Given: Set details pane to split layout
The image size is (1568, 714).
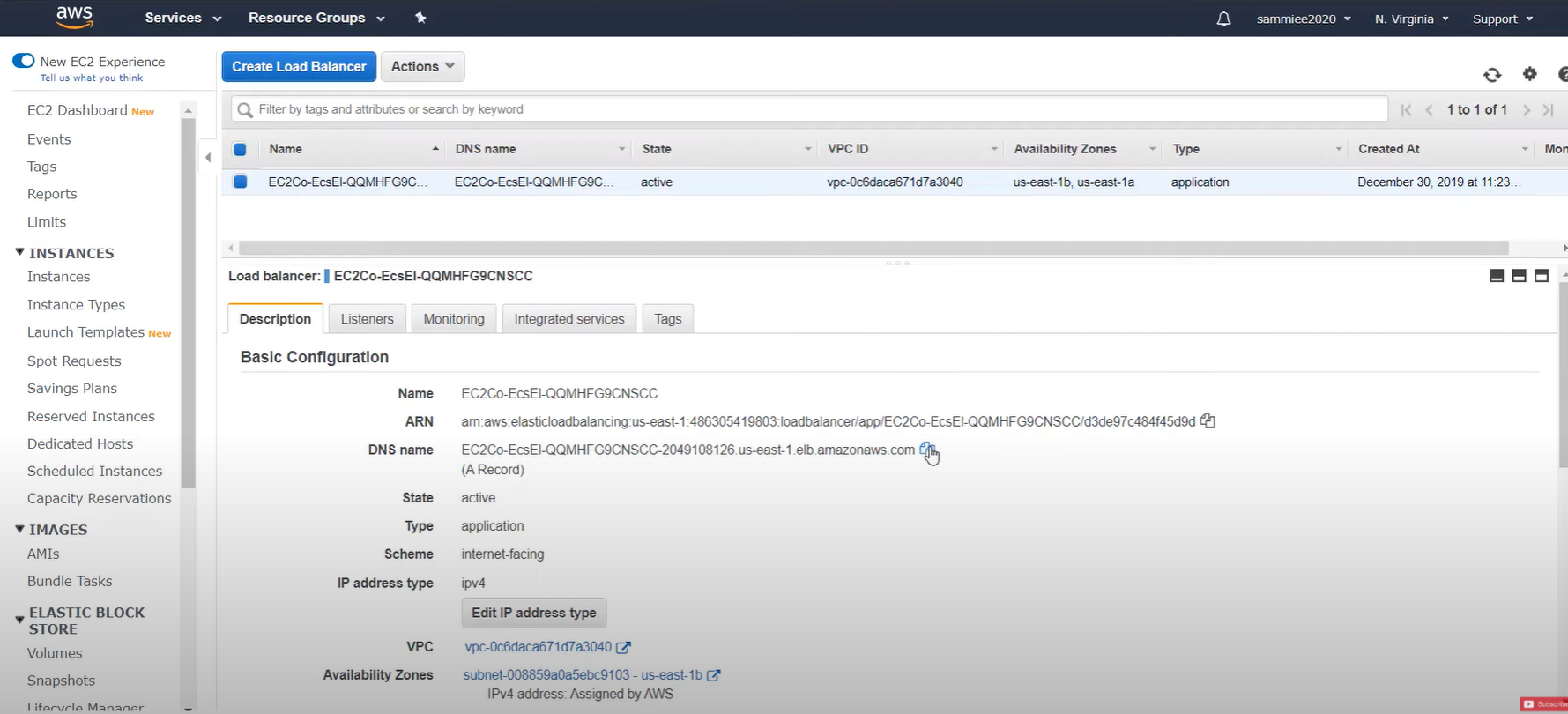Looking at the screenshot, I should coord(1519,276).
